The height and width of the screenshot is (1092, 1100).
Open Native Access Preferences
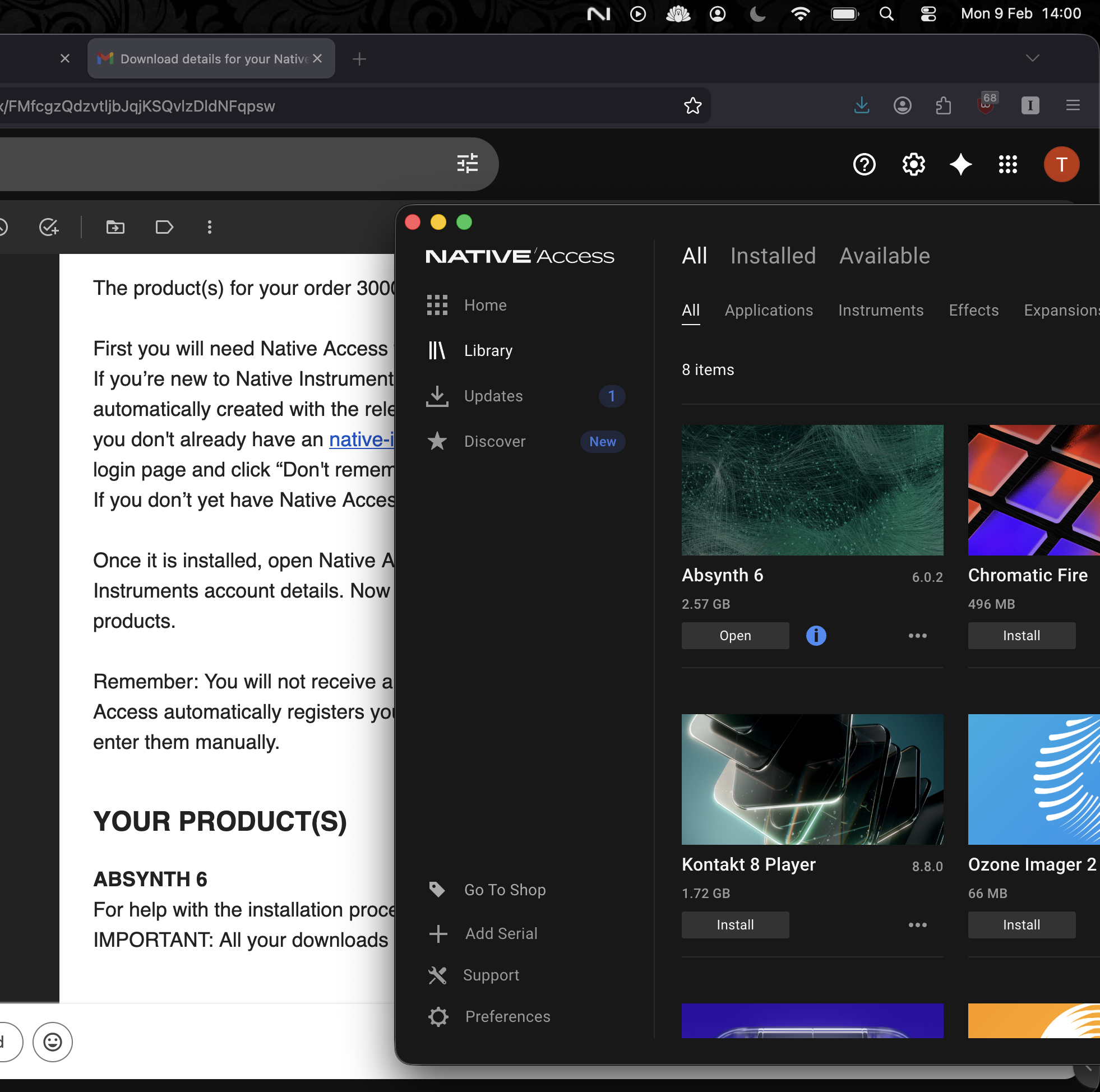(507, 1016)
